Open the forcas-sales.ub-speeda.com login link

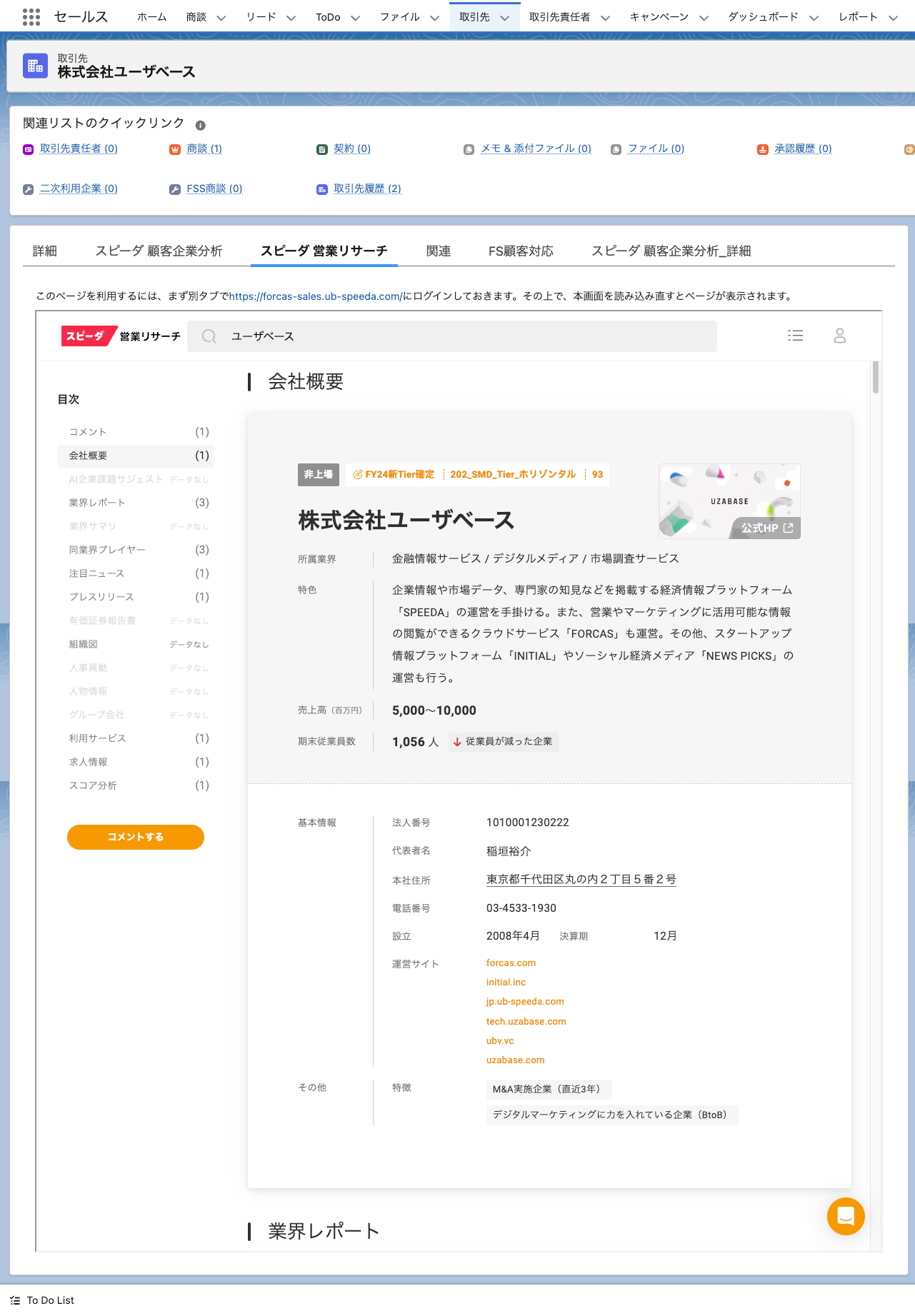[316, 296]
